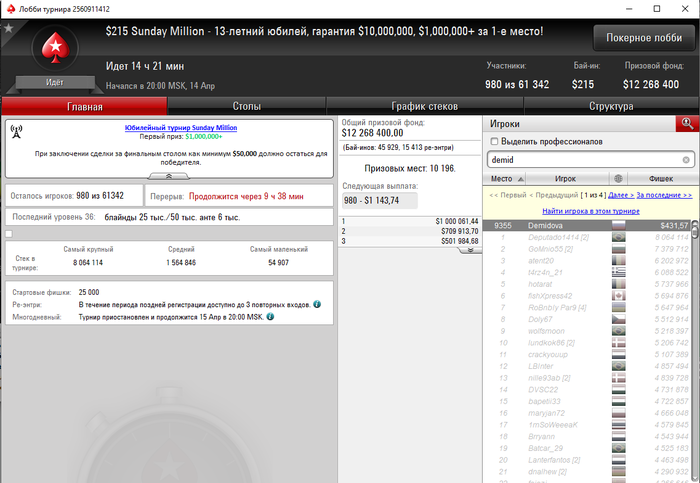This screenshot has height=483, width=700.
Task: Switch to the Столы tab
Action: (246, 106)
